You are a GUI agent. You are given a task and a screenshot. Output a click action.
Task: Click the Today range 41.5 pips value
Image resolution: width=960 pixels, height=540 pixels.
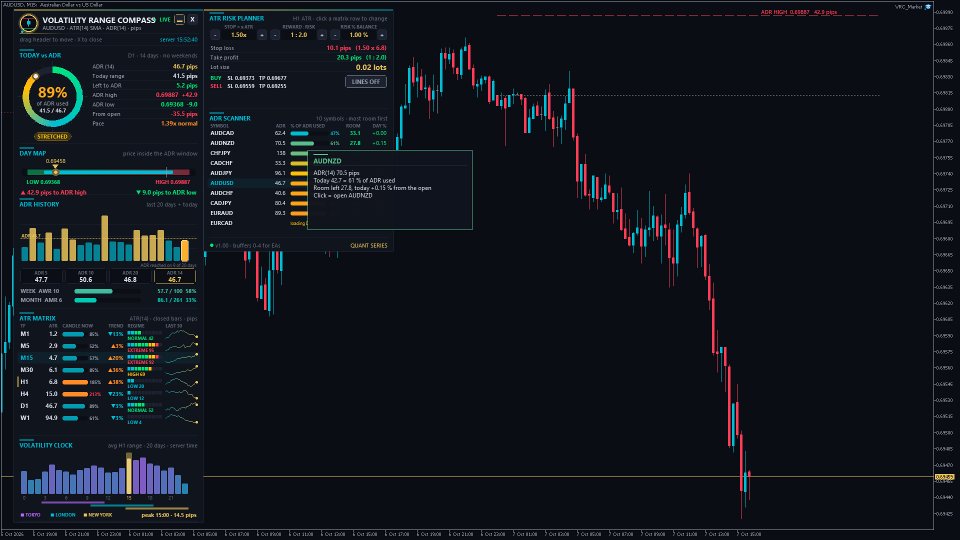pyautogui.click(x=185, y=77)
